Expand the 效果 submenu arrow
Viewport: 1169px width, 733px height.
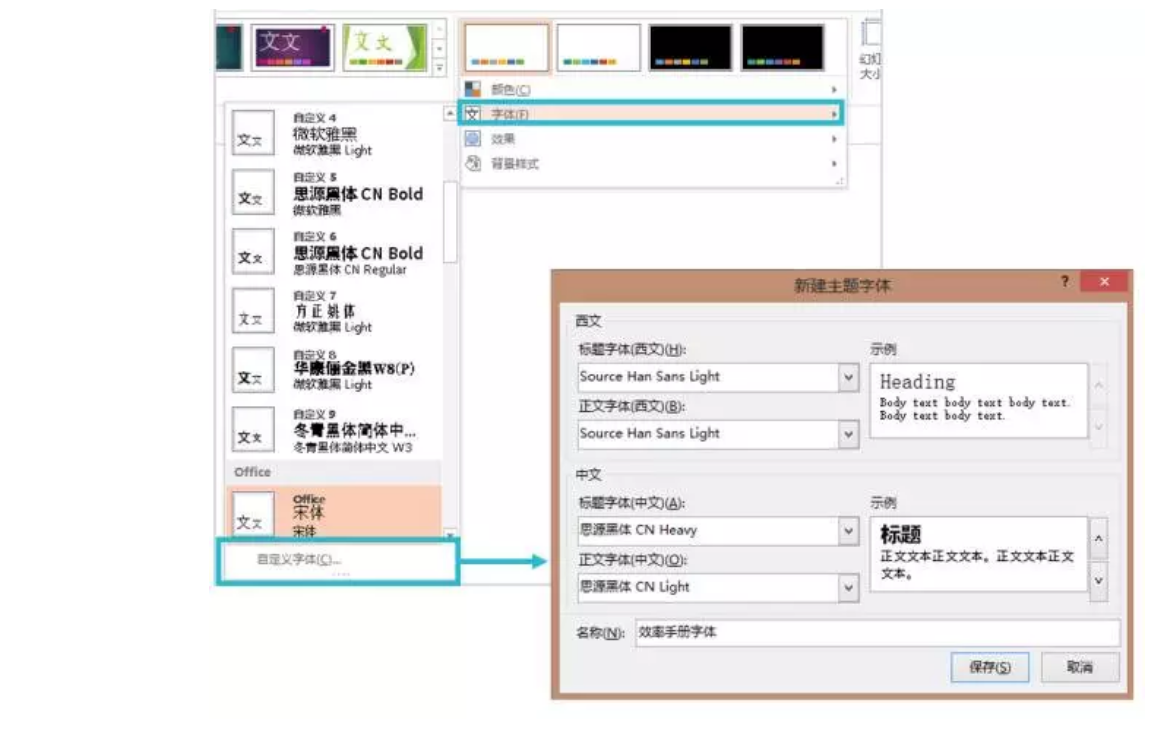834,139
